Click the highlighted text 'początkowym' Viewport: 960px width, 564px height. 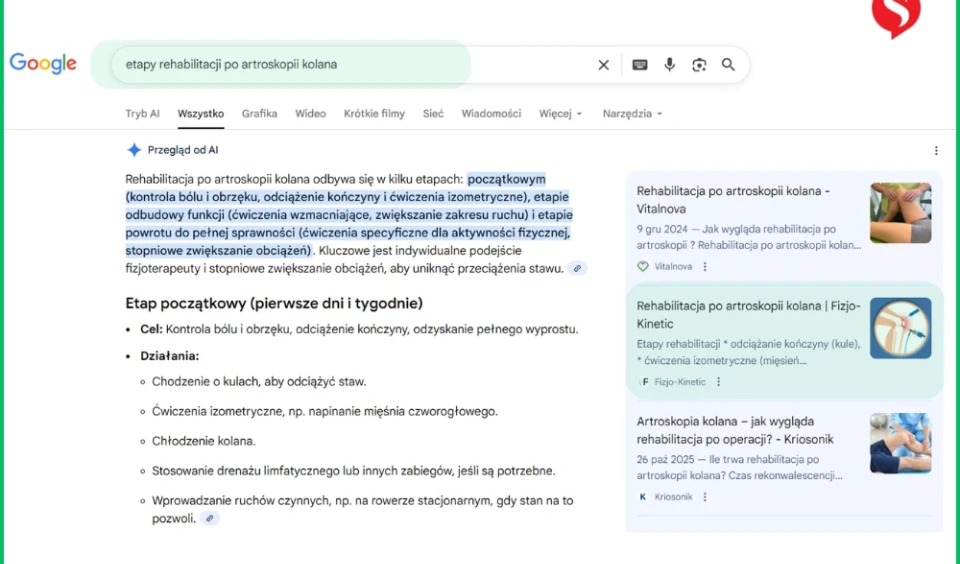pyautogui.click(x=506, y=179)
